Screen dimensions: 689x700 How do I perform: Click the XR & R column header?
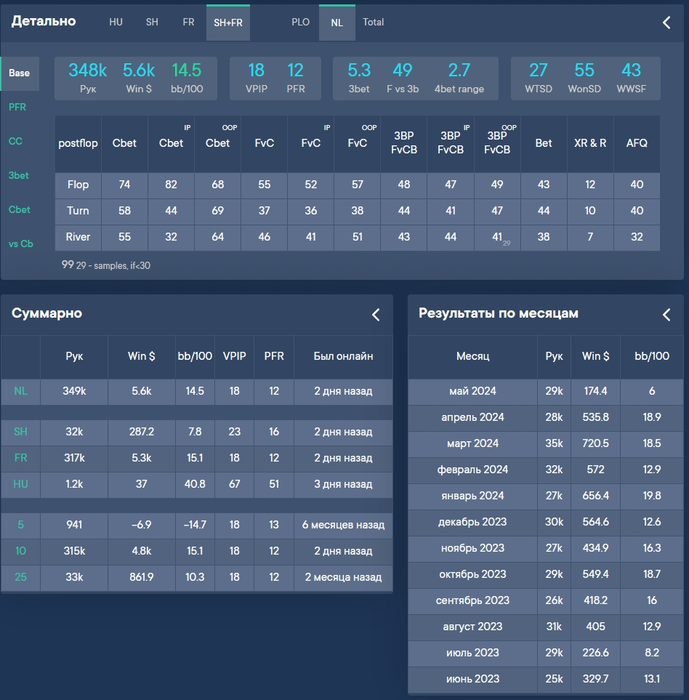click(x=590, y=143)
